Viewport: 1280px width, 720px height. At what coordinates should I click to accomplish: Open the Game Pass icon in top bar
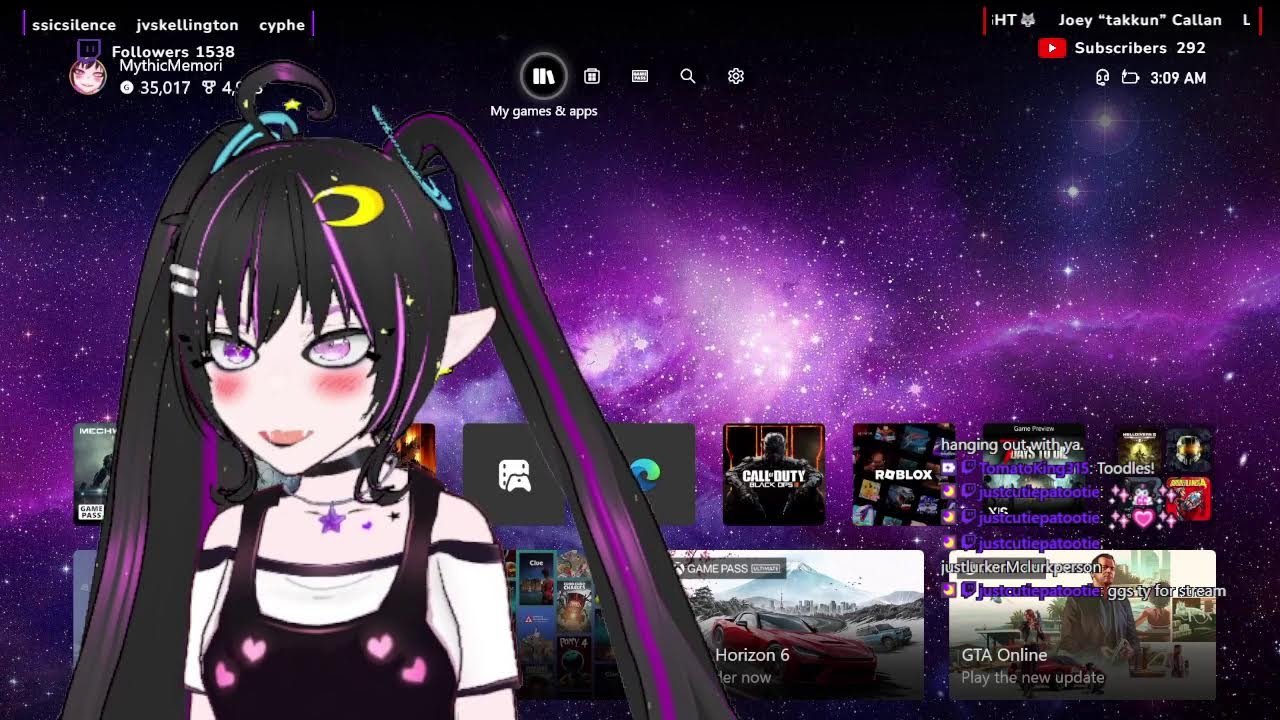(640, 76)
